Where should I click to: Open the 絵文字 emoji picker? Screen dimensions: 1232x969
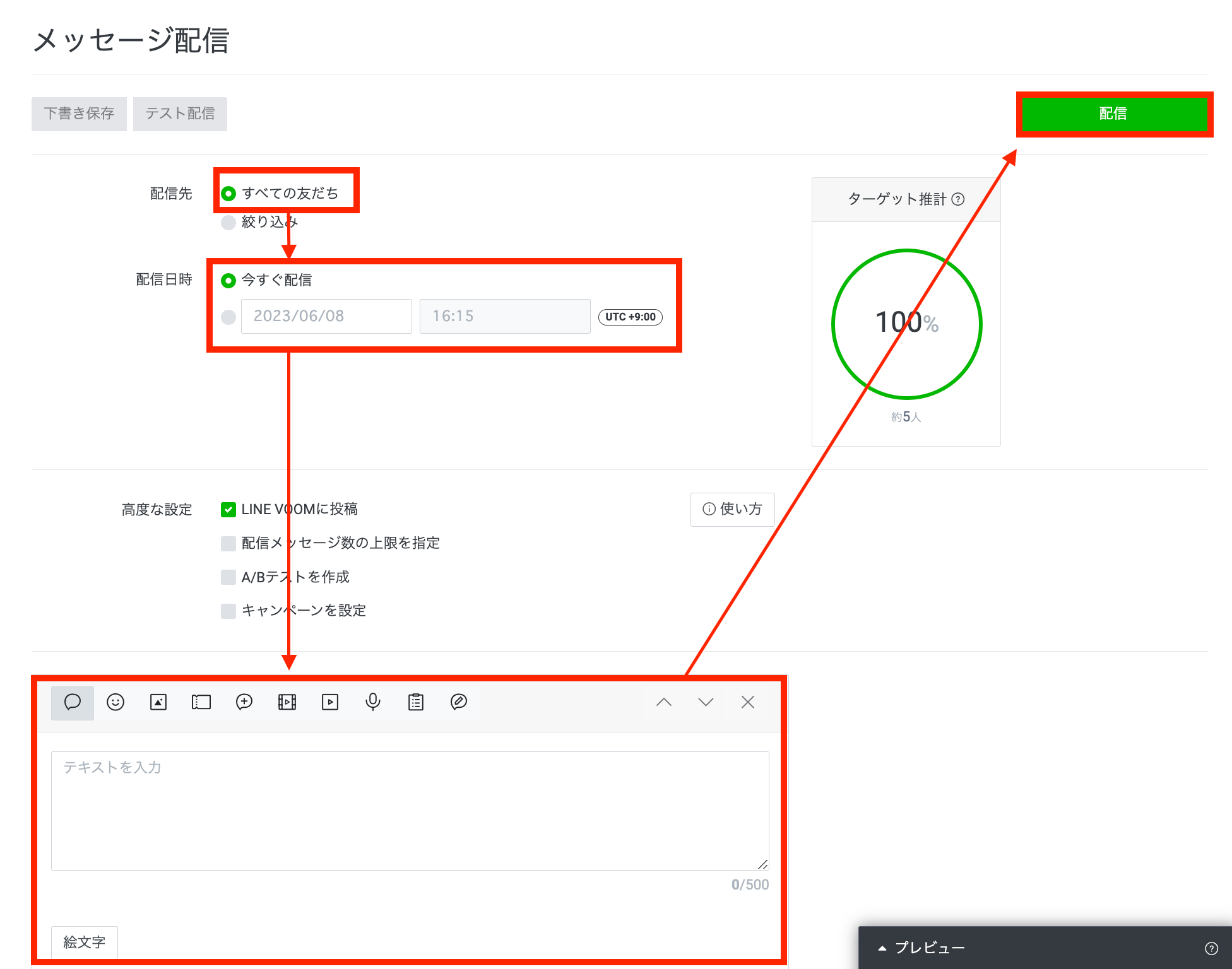(x=85, y=942)
